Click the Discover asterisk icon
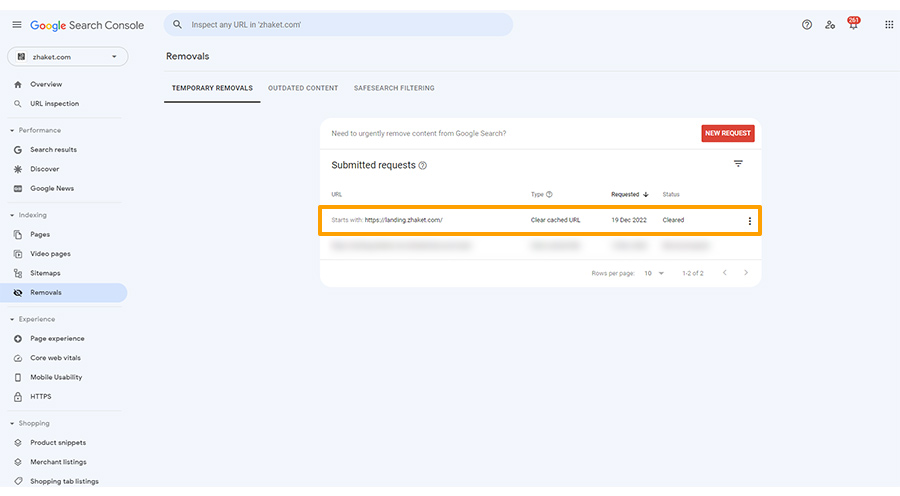Image resolution: width=900 pixels, height=496 pixels. (x=18, y=169)
